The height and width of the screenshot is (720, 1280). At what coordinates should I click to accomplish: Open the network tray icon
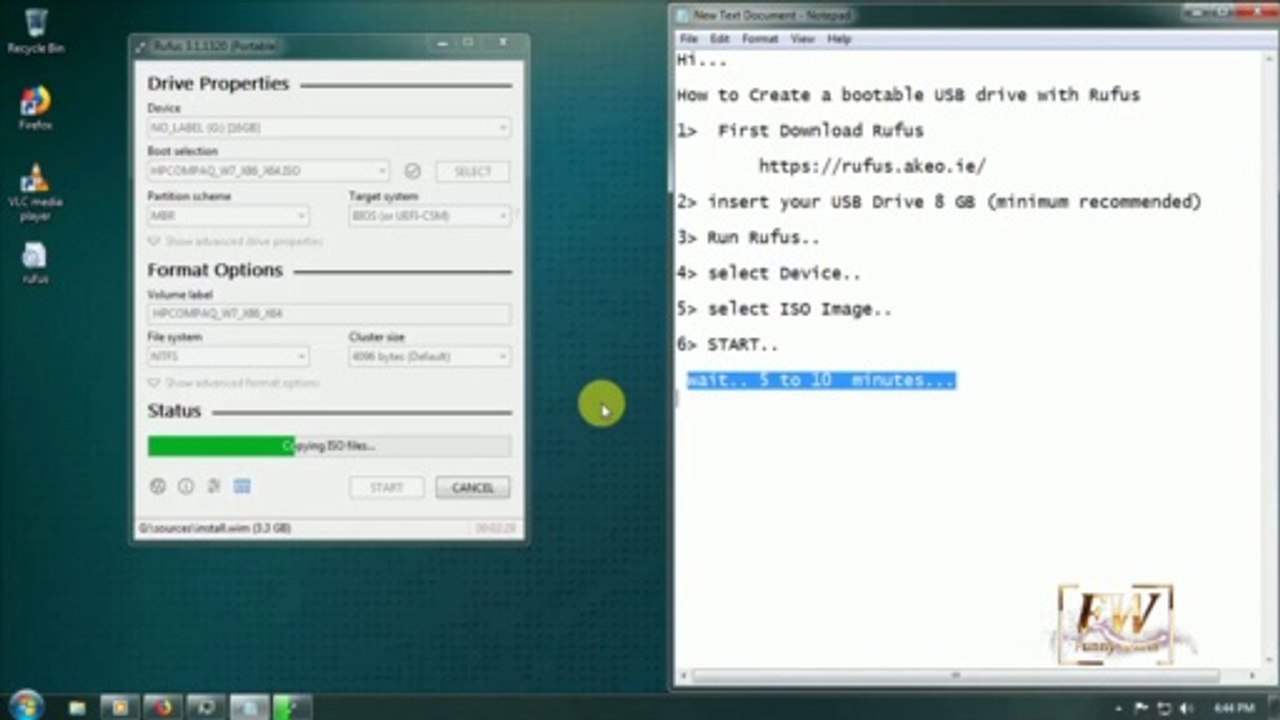pos(1163,708)
